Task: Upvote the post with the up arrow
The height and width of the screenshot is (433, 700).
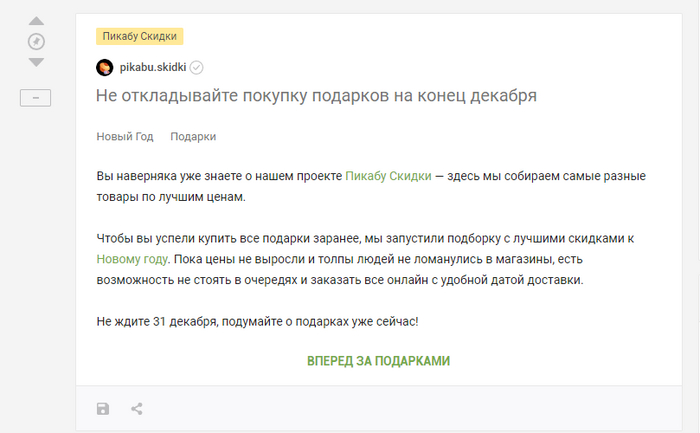Action: 36,21
